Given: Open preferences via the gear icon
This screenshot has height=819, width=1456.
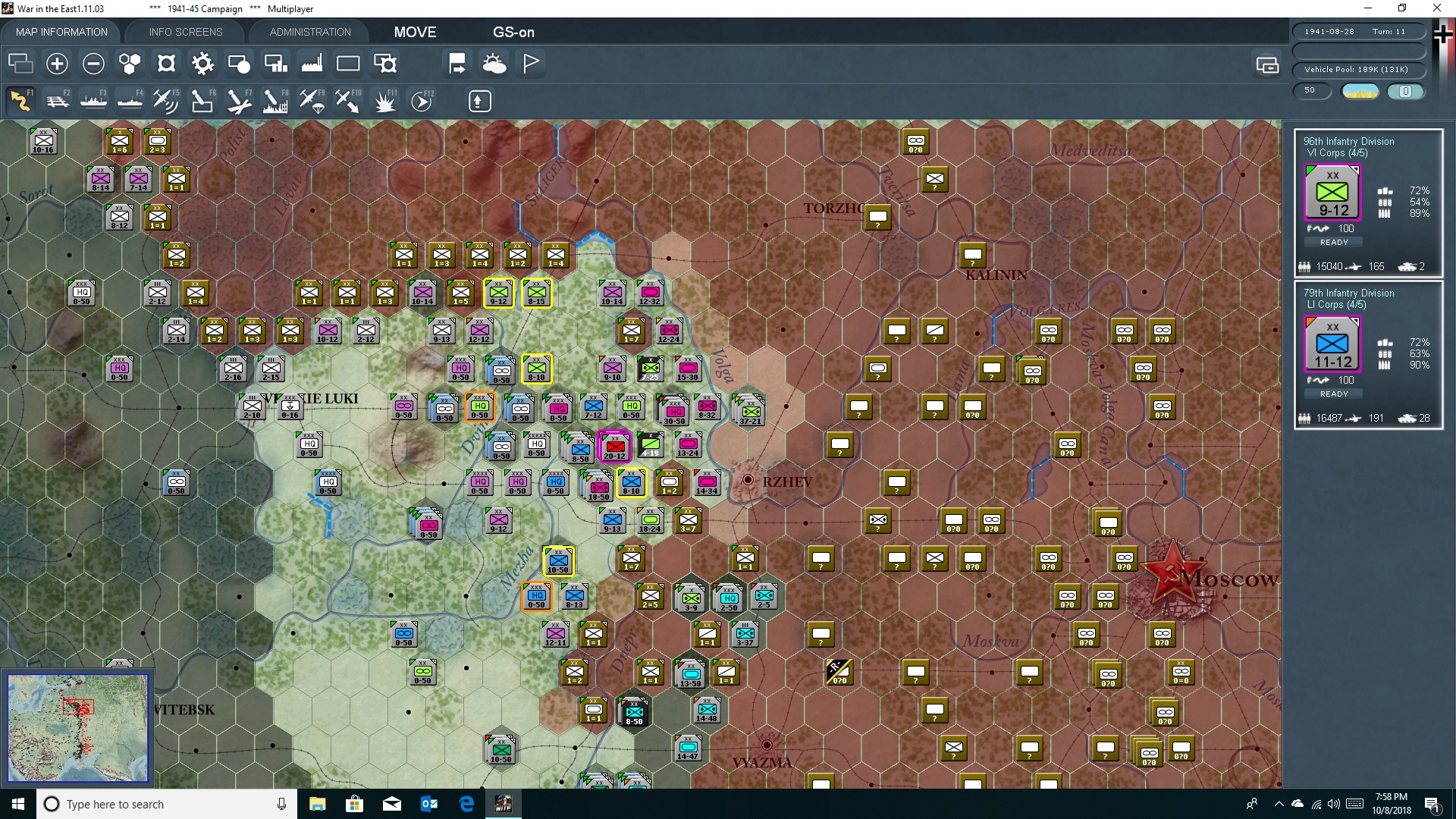Looking at the screenshot, I should click(202, 64).
